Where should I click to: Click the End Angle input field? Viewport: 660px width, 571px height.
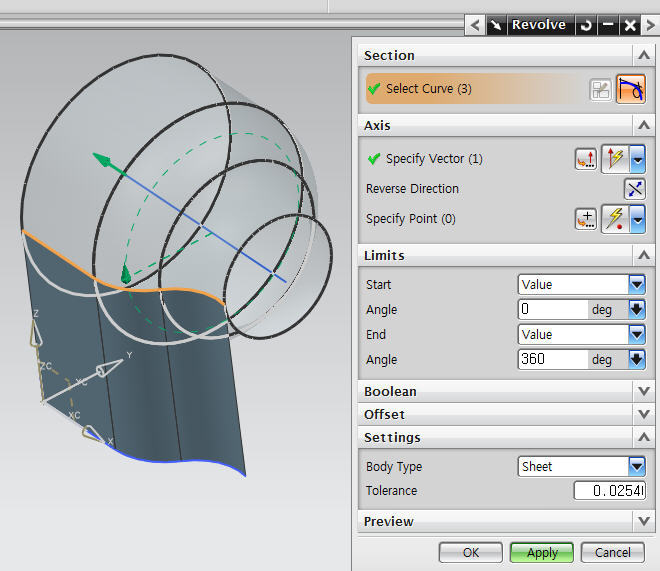552,360
